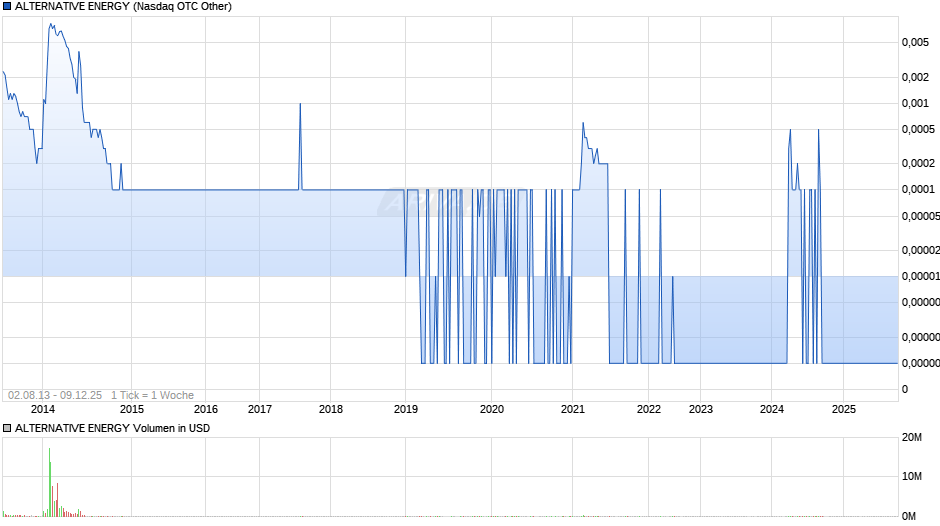Click the chart title ALTERNATIVE ENERGY (Nasdaq OTC Other)
This screenshot has height=526, width=940.
[x=123, y=7]
